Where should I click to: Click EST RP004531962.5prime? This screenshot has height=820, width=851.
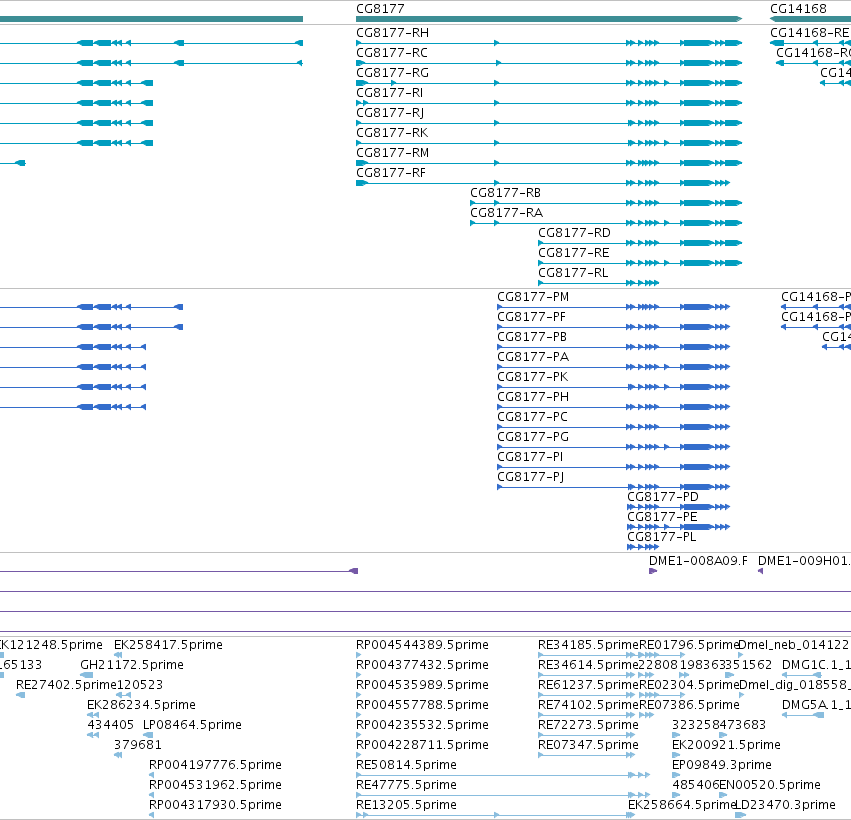coord(215,785)
